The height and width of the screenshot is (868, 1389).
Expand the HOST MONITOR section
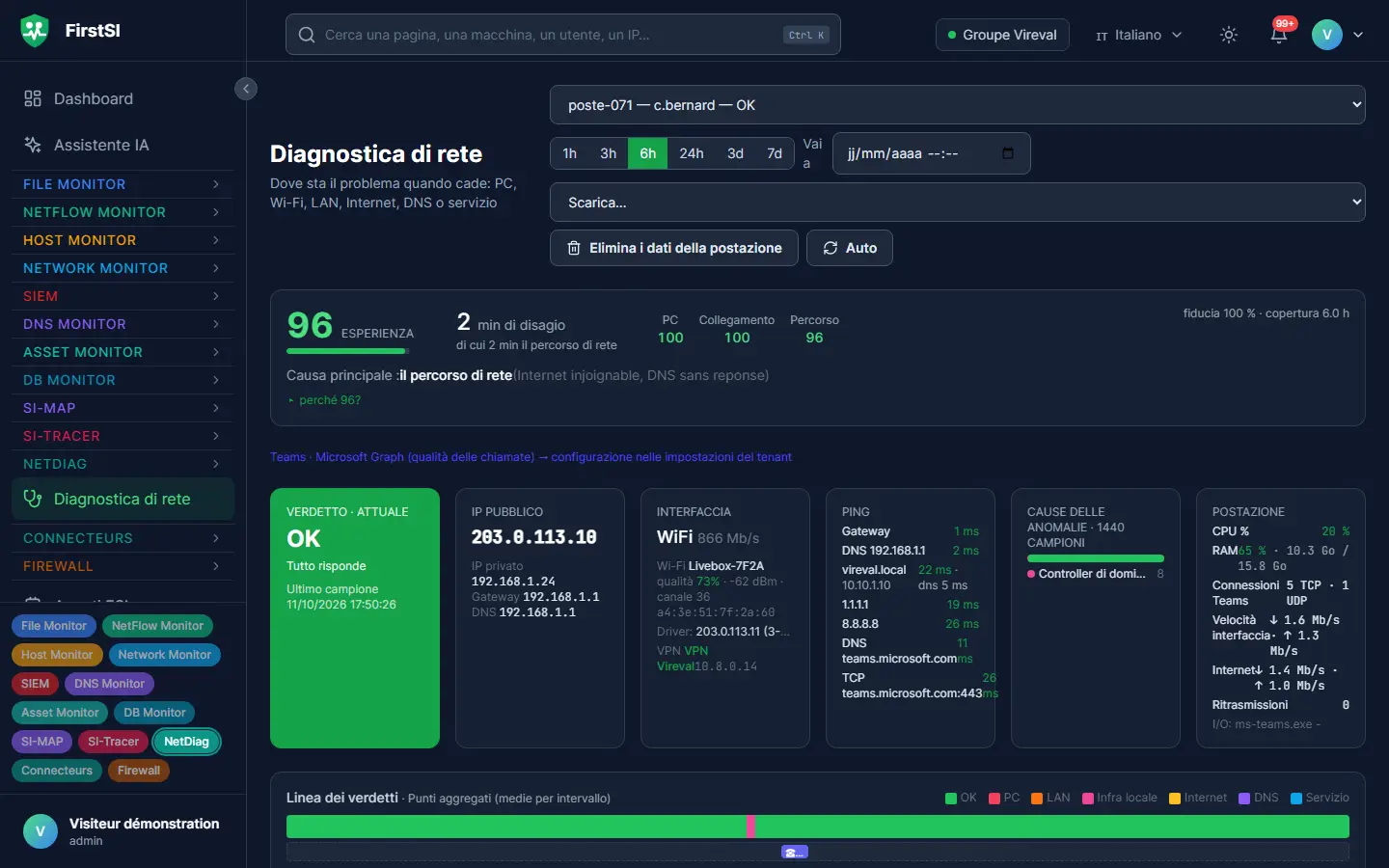click(x=123, y=240)
